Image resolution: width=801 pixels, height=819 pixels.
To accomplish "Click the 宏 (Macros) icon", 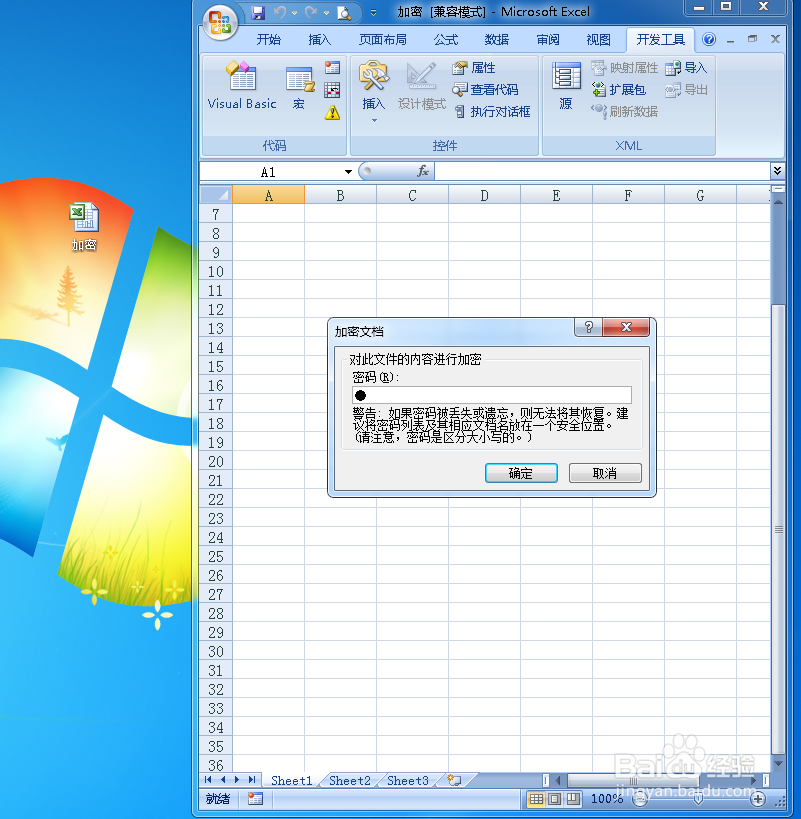I will pyautogui.click(x=298, y=85).
